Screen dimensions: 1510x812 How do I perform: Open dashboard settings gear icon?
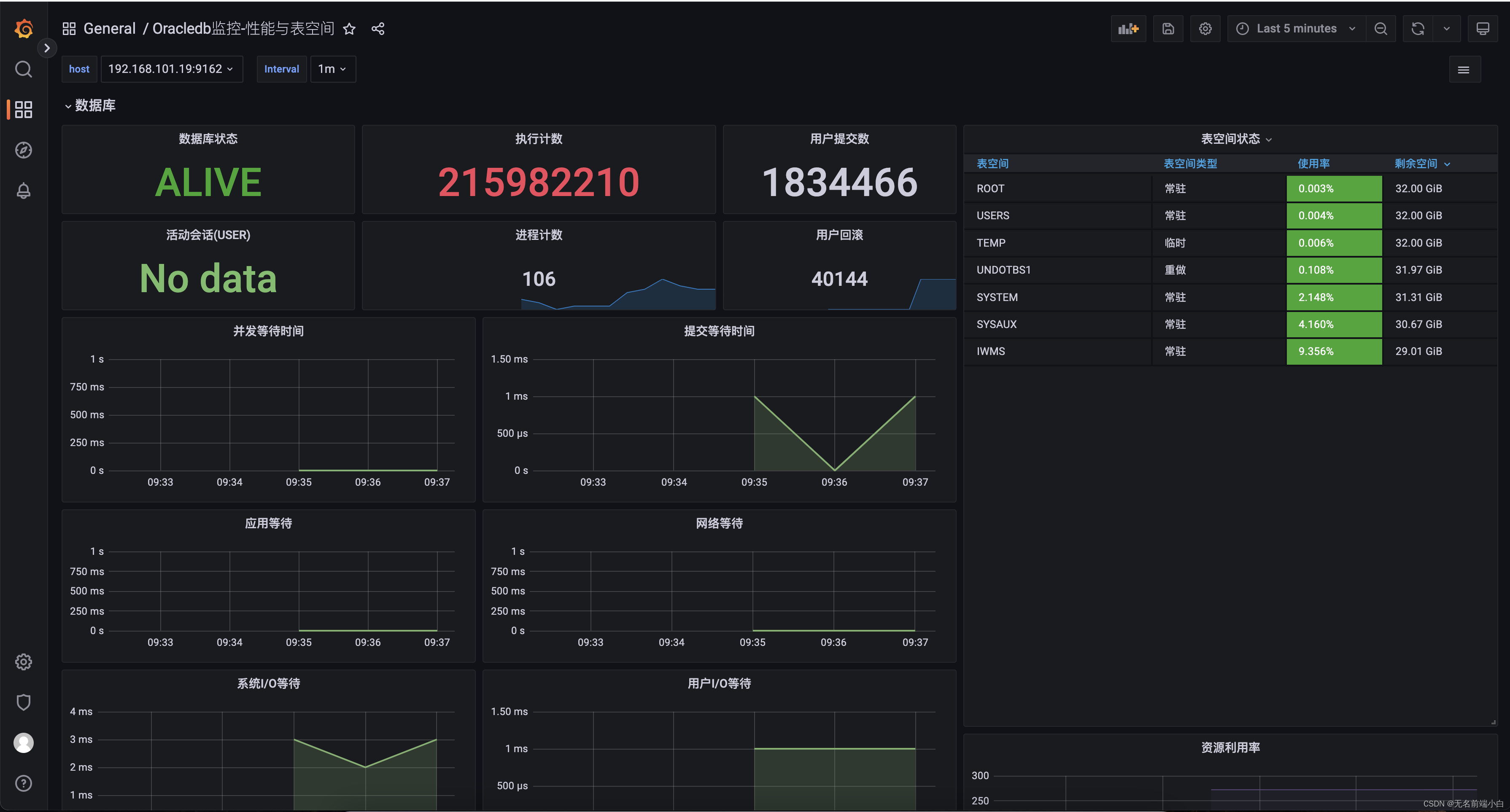[x=1205, y=28]
